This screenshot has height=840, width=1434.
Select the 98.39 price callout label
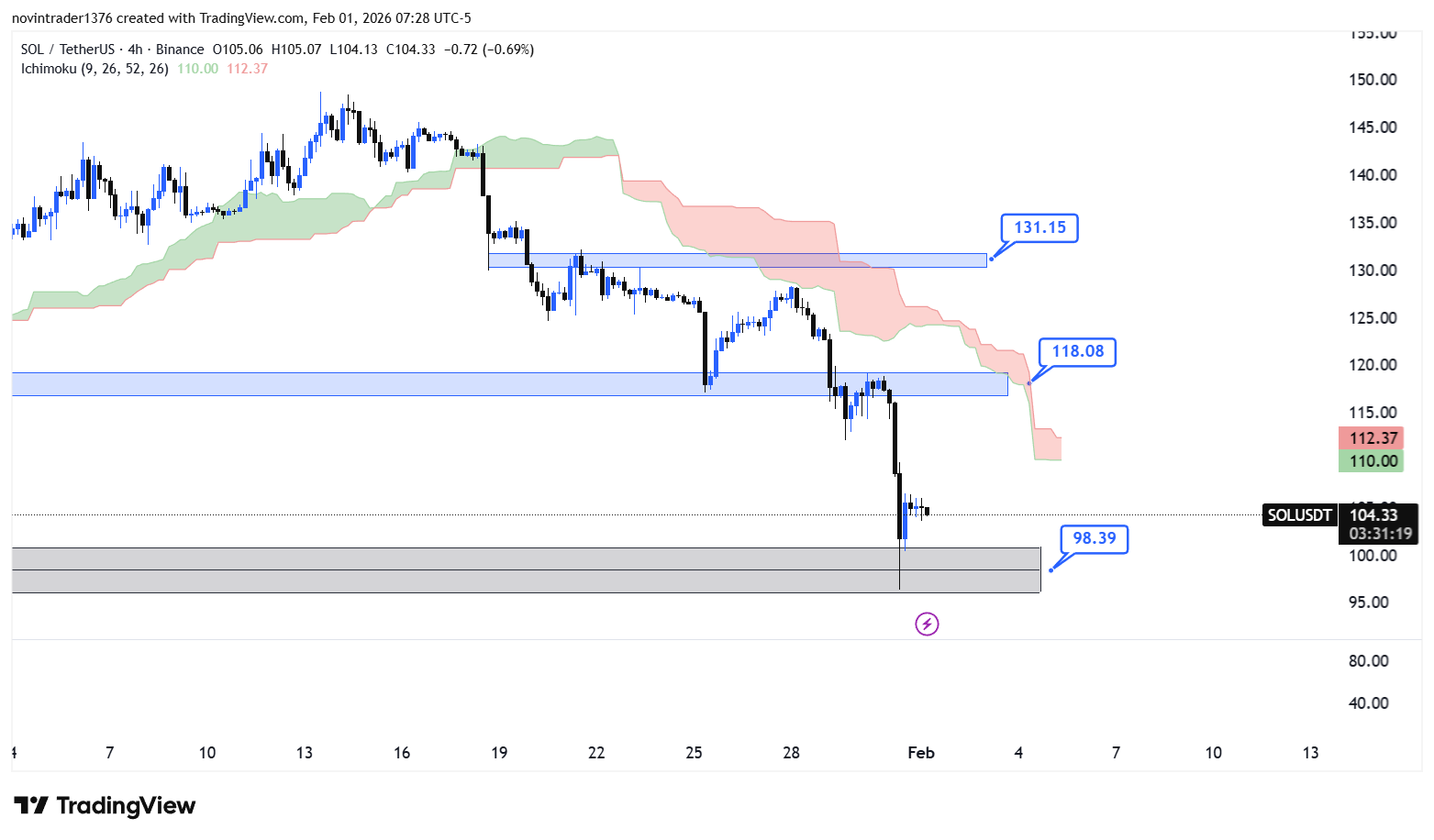[x=1094, y=538]
